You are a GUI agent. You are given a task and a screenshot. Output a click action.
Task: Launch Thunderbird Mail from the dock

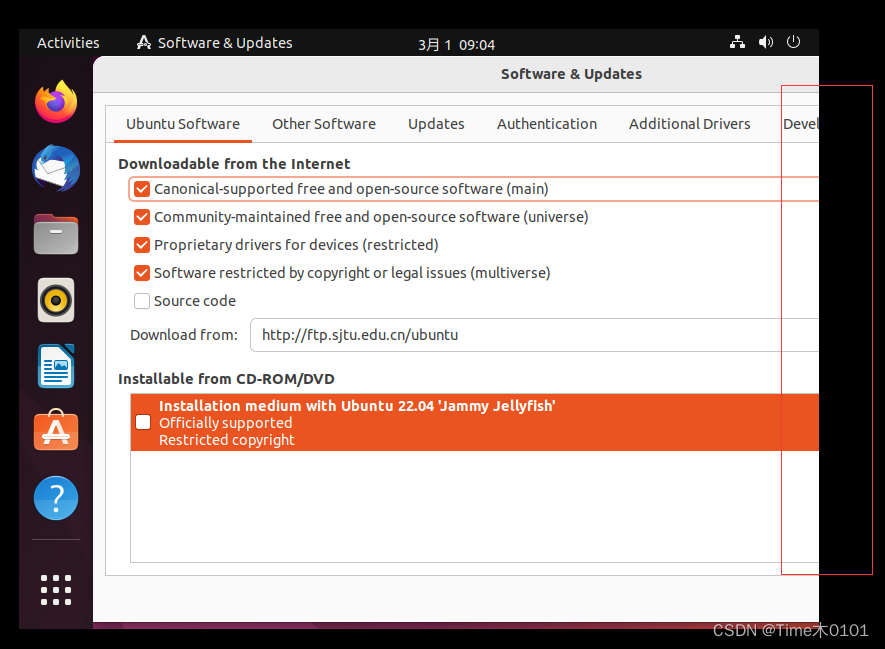pos(56,168)
